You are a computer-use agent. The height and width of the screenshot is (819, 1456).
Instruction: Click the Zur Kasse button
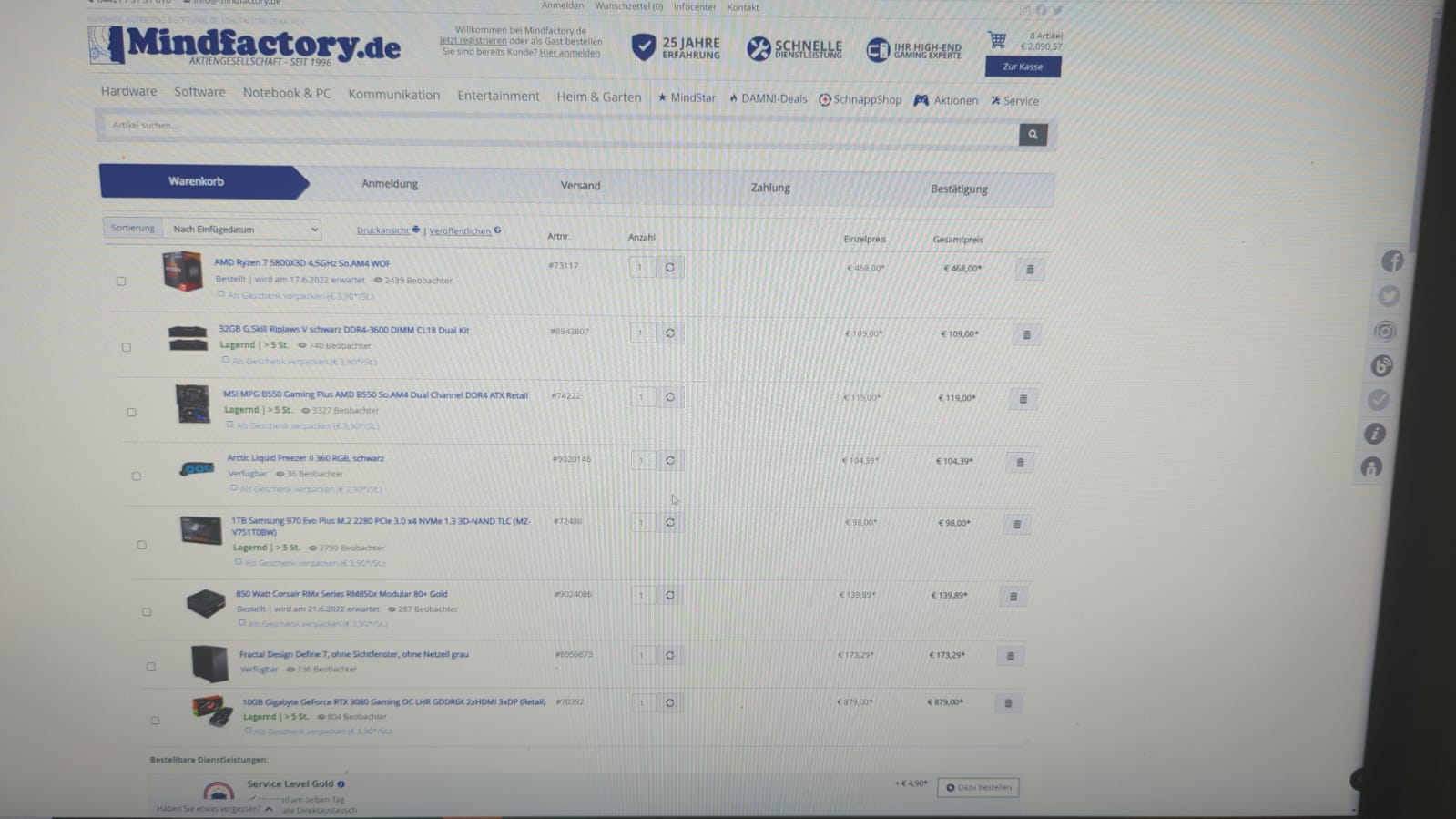point(1023,67)
